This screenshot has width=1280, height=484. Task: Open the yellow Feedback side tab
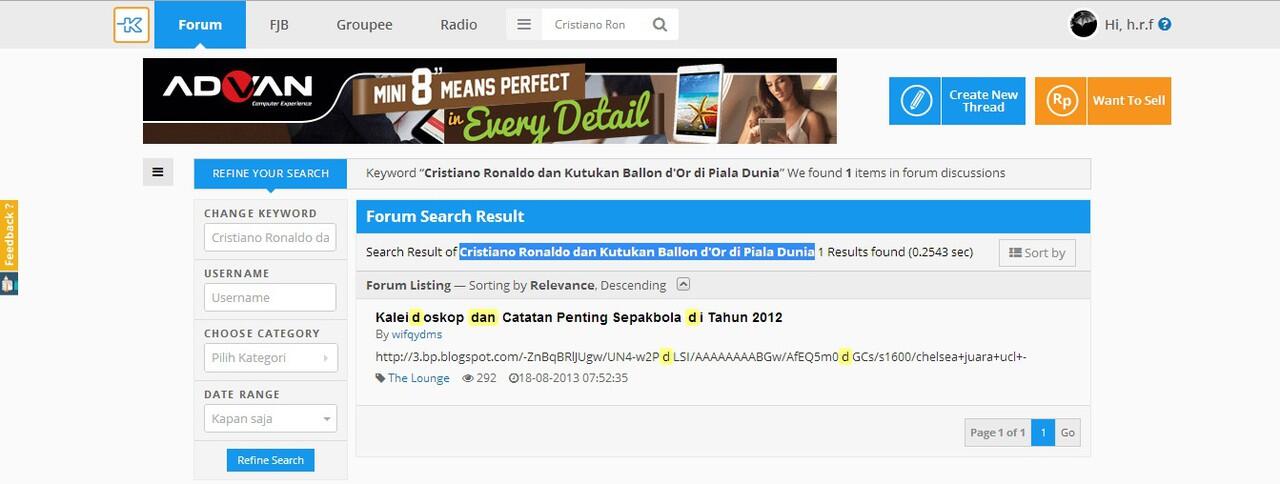point(9,235)
